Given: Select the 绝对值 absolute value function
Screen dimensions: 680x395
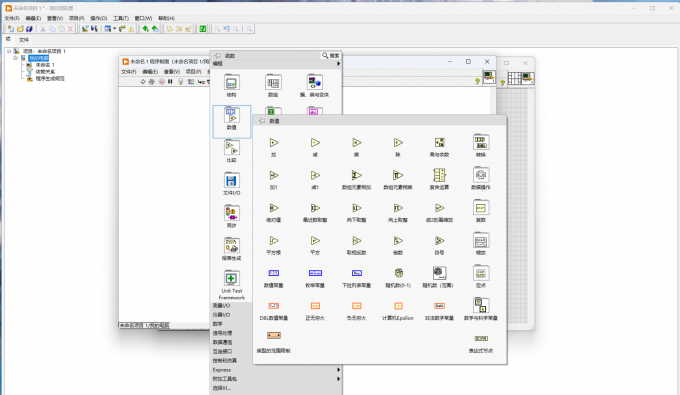Looking at the screenshot, I should click(274, 208).
